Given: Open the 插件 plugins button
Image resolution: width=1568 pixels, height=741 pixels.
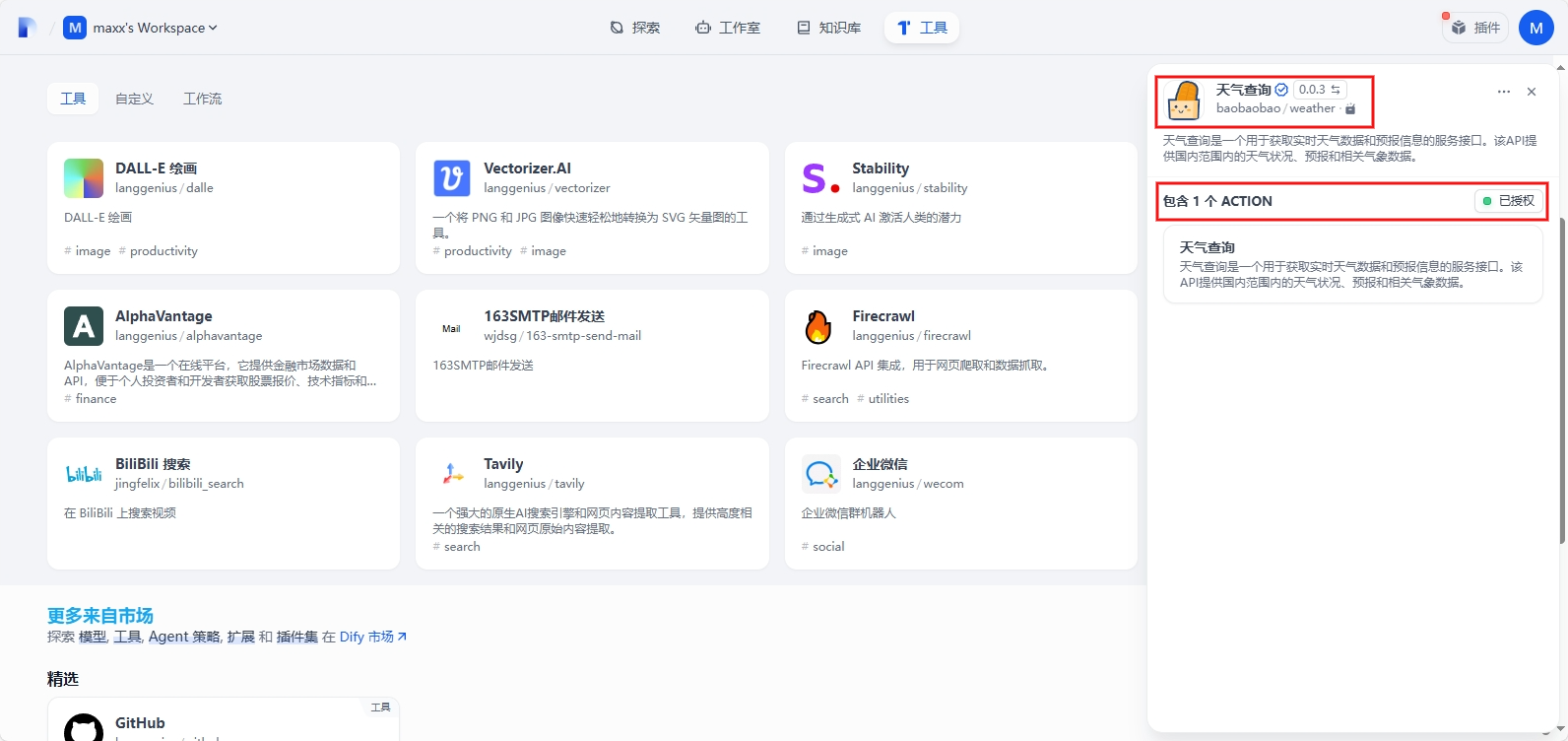Looking at the screenshot, I should 1475,28.
